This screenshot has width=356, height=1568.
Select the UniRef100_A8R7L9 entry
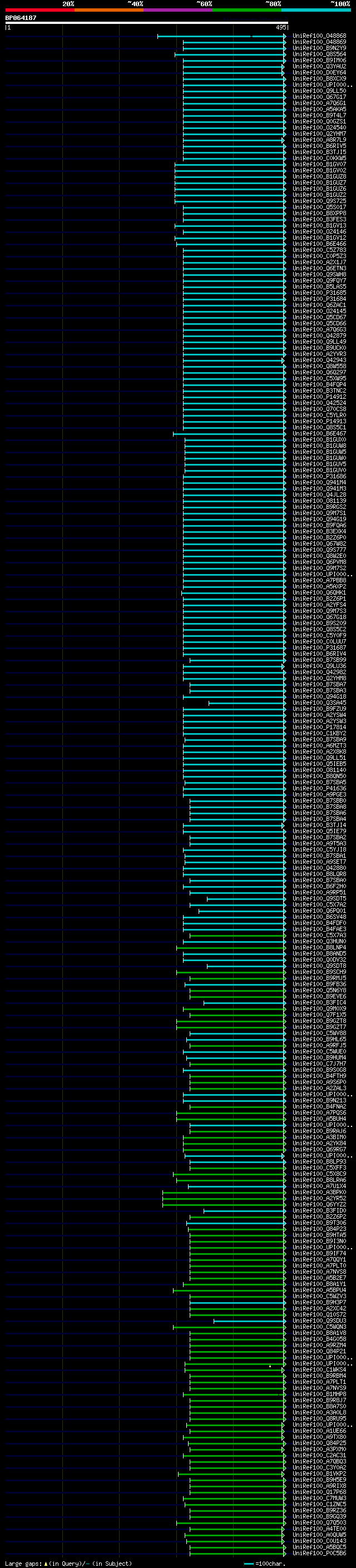[319, 140]
